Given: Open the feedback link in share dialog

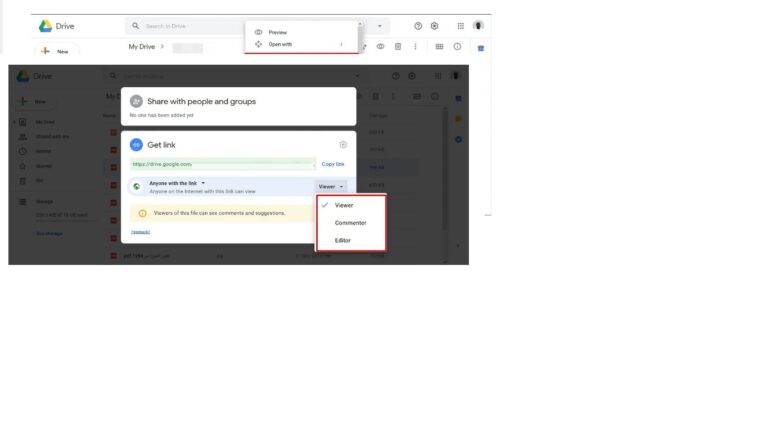Looking at the screenshot, I should click(x=141, y=232).
